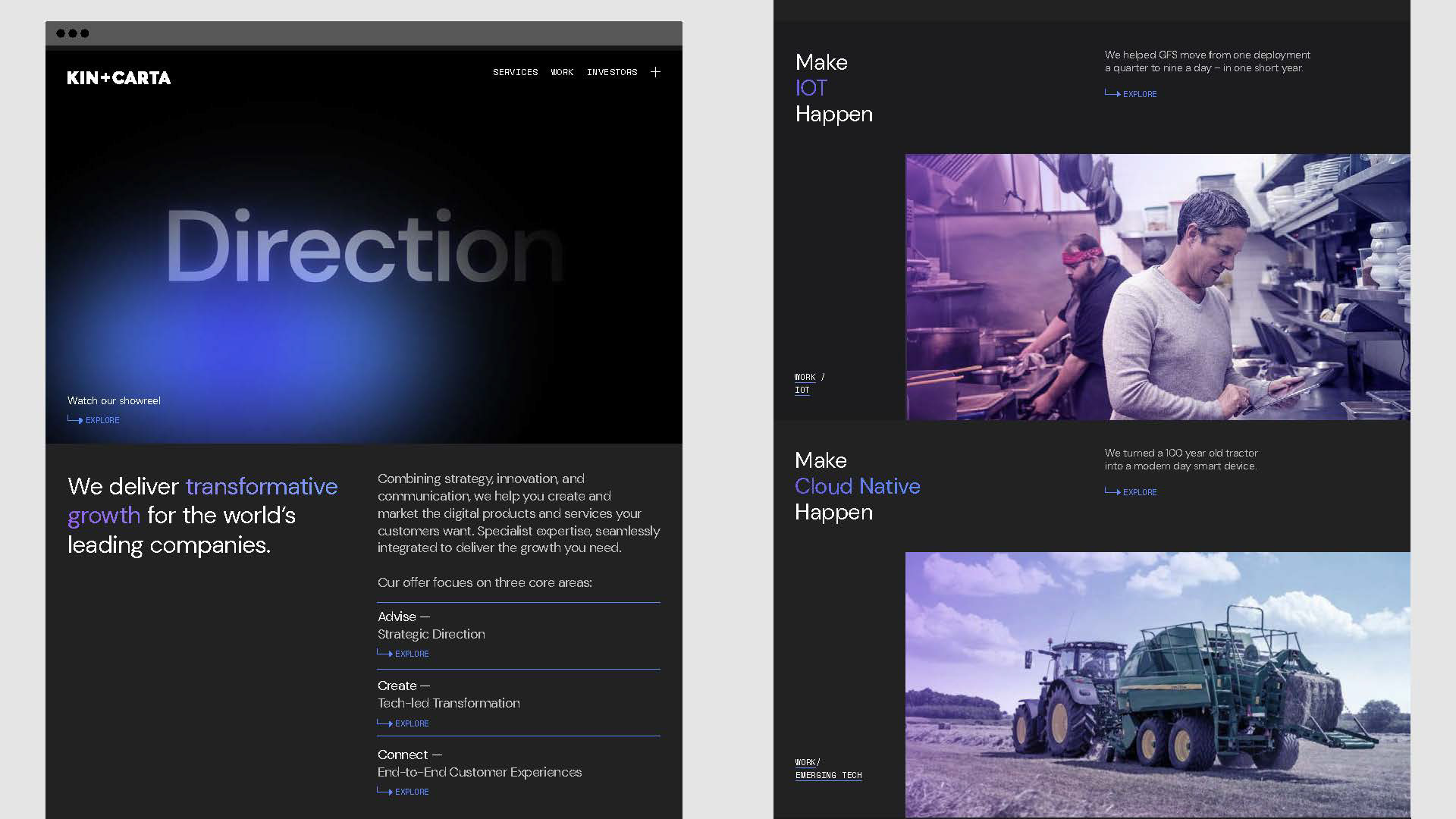Screen dimensions: 1456x819
Task: Open the plus menu icon in navigation
Action: [656, 72]
